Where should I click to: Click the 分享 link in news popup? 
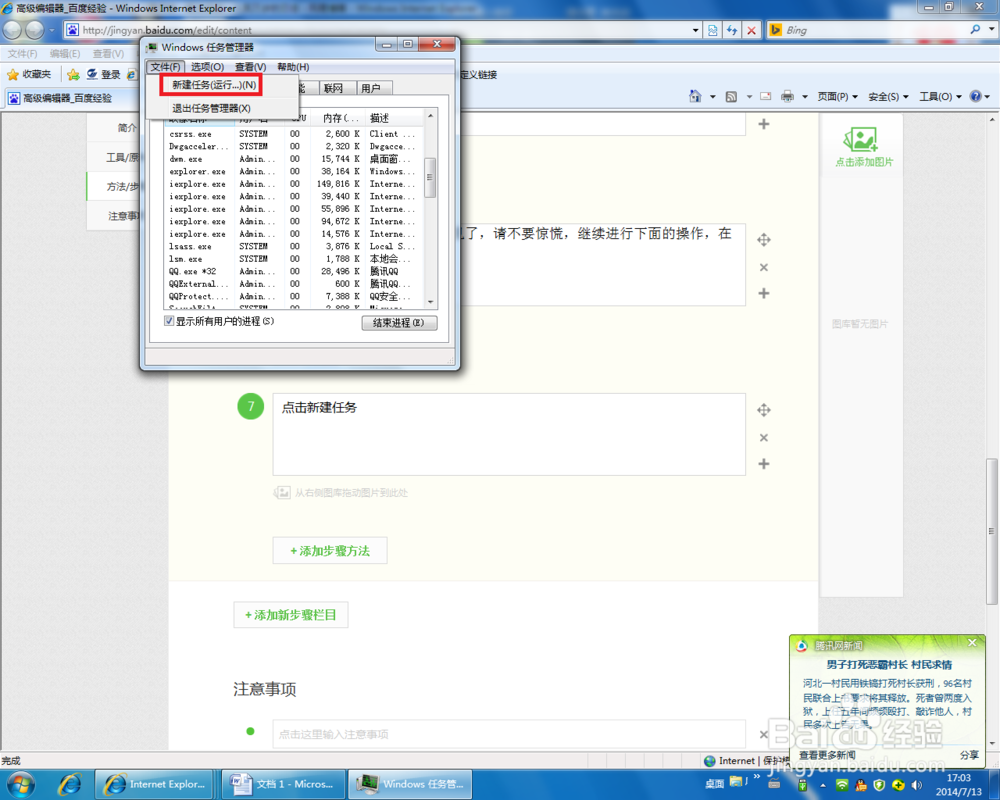(x=969, y=755)
